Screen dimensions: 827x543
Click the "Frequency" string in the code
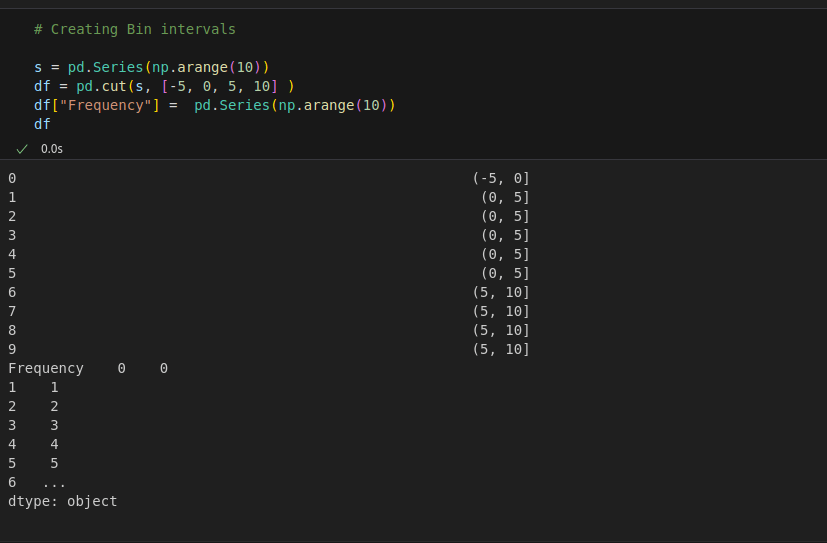pos(105,105)
